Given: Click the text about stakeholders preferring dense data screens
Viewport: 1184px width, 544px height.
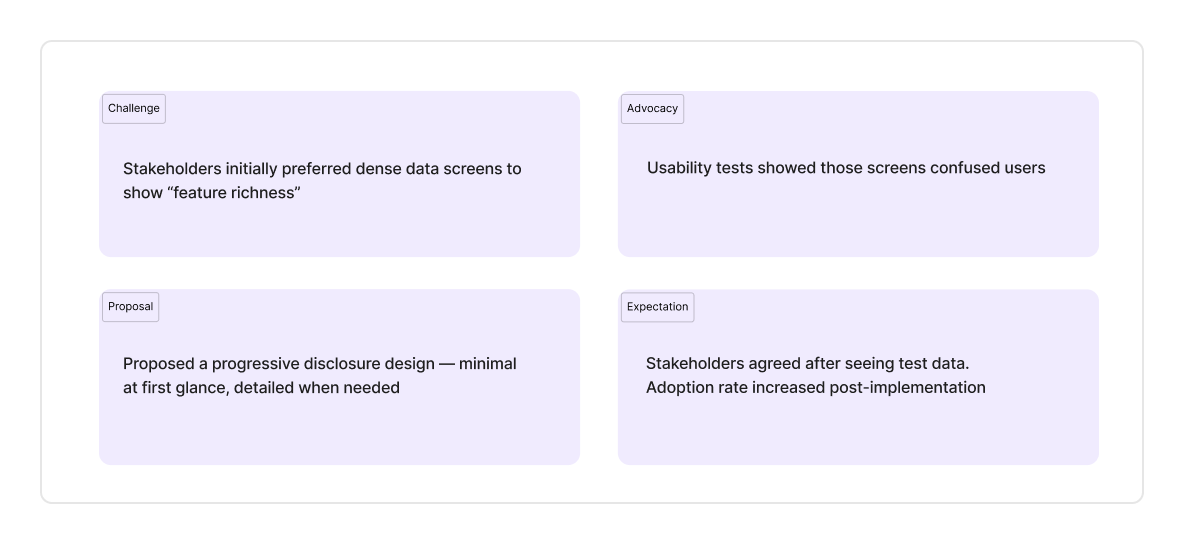Looking at the screenshot, I should click(x=322, y=181).
